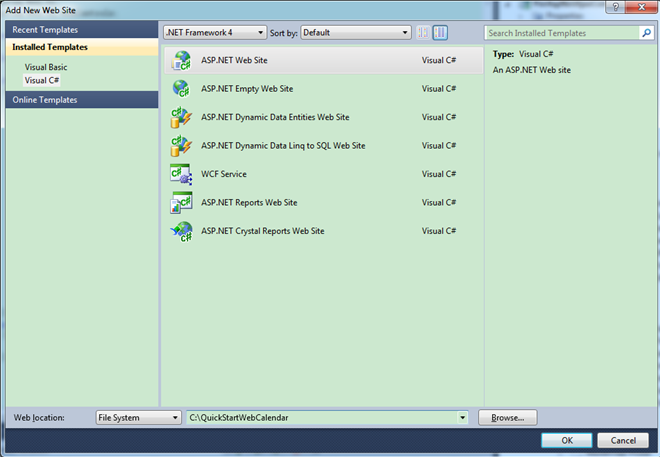
Task: Click the Dynamic Data Entities Web Site icon
Action: coord(181,117)
